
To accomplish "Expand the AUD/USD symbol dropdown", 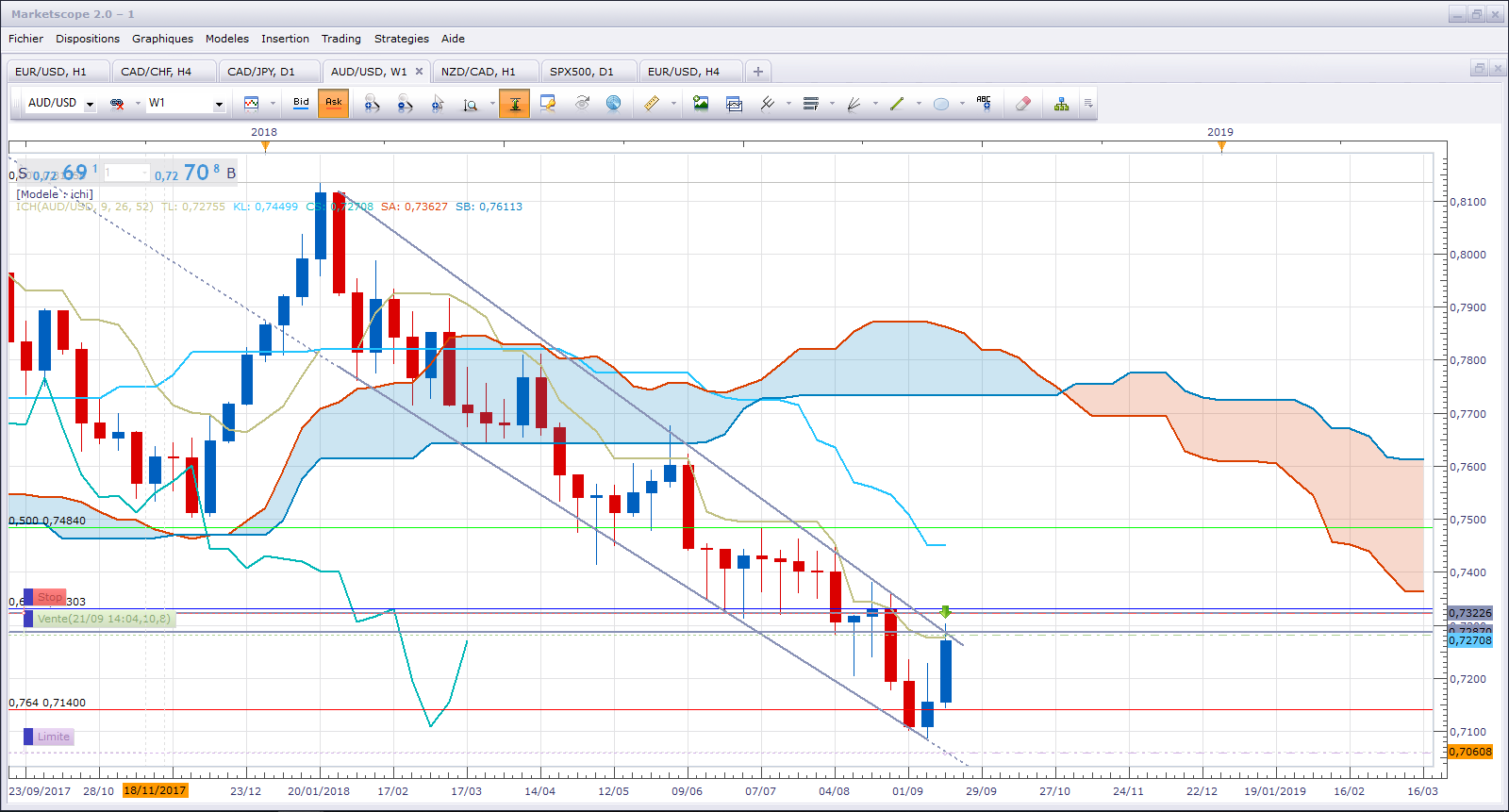I will (90, 104).
